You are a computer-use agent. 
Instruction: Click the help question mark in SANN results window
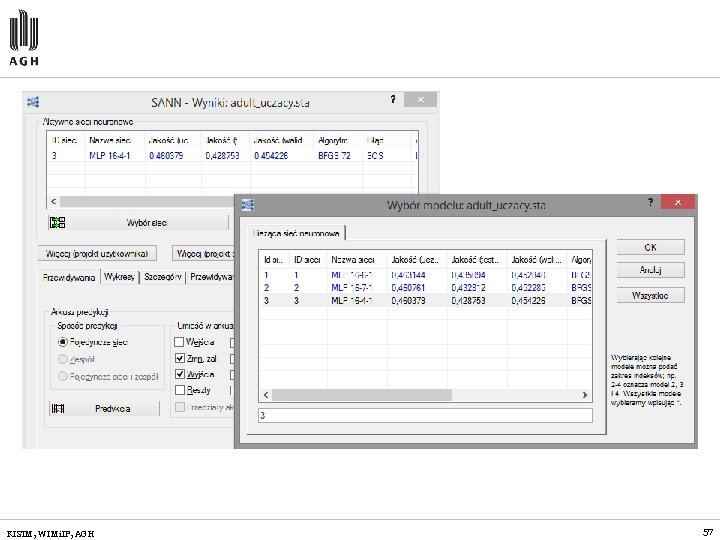(x=393, y=99)
